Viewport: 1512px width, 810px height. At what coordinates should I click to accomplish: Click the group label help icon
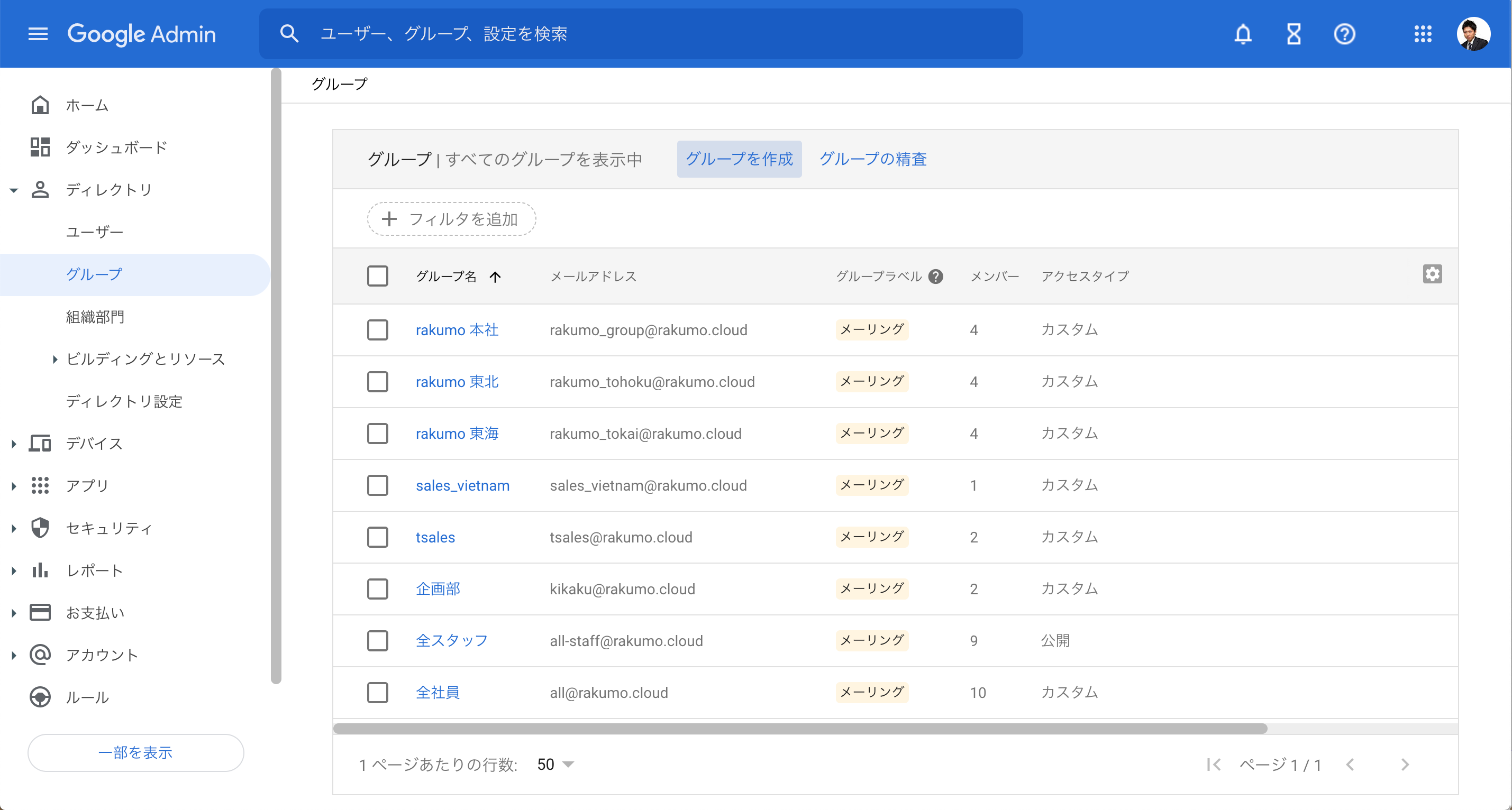click(935, 276)
